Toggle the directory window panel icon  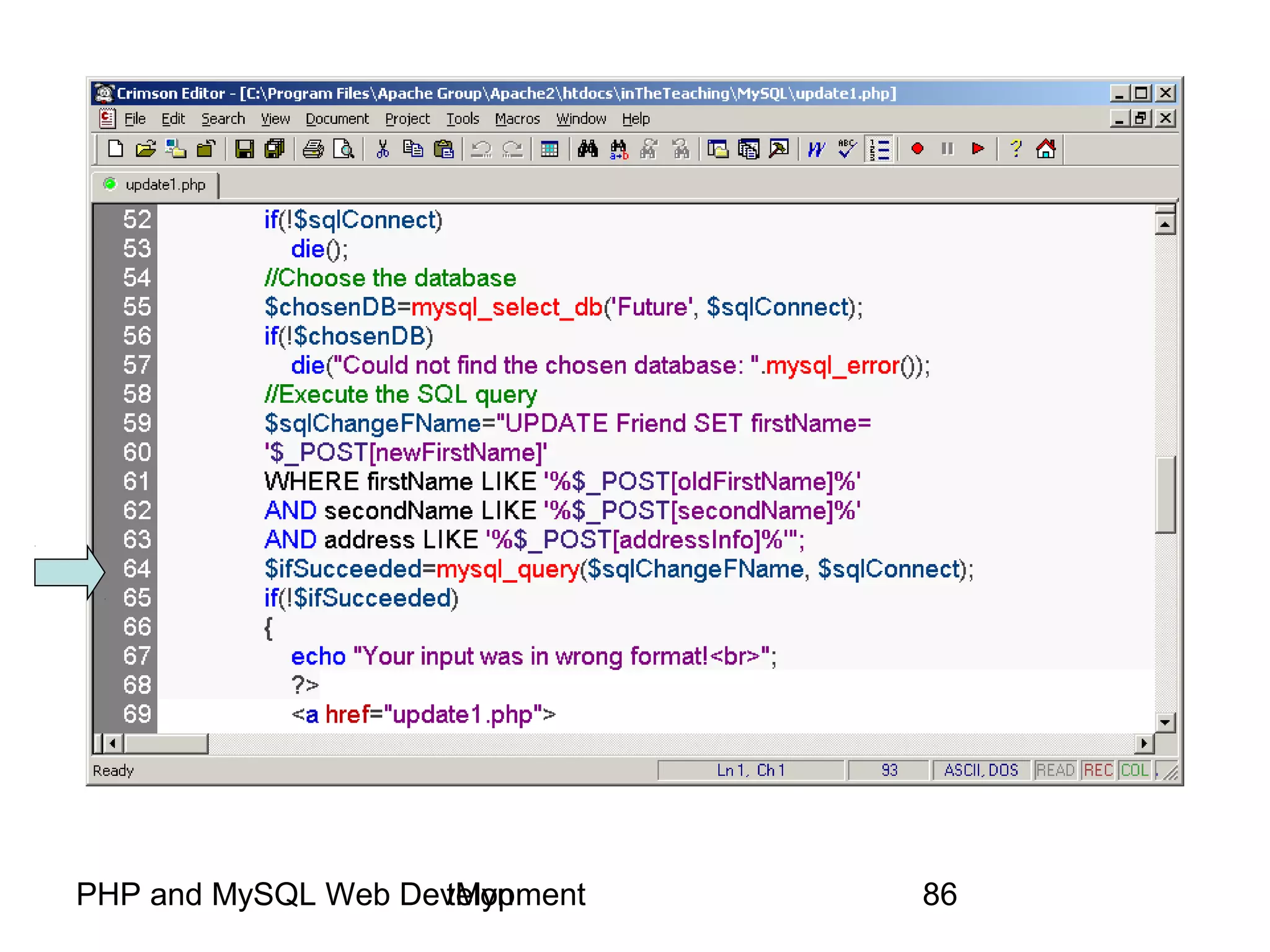click(x=718, y=149)
